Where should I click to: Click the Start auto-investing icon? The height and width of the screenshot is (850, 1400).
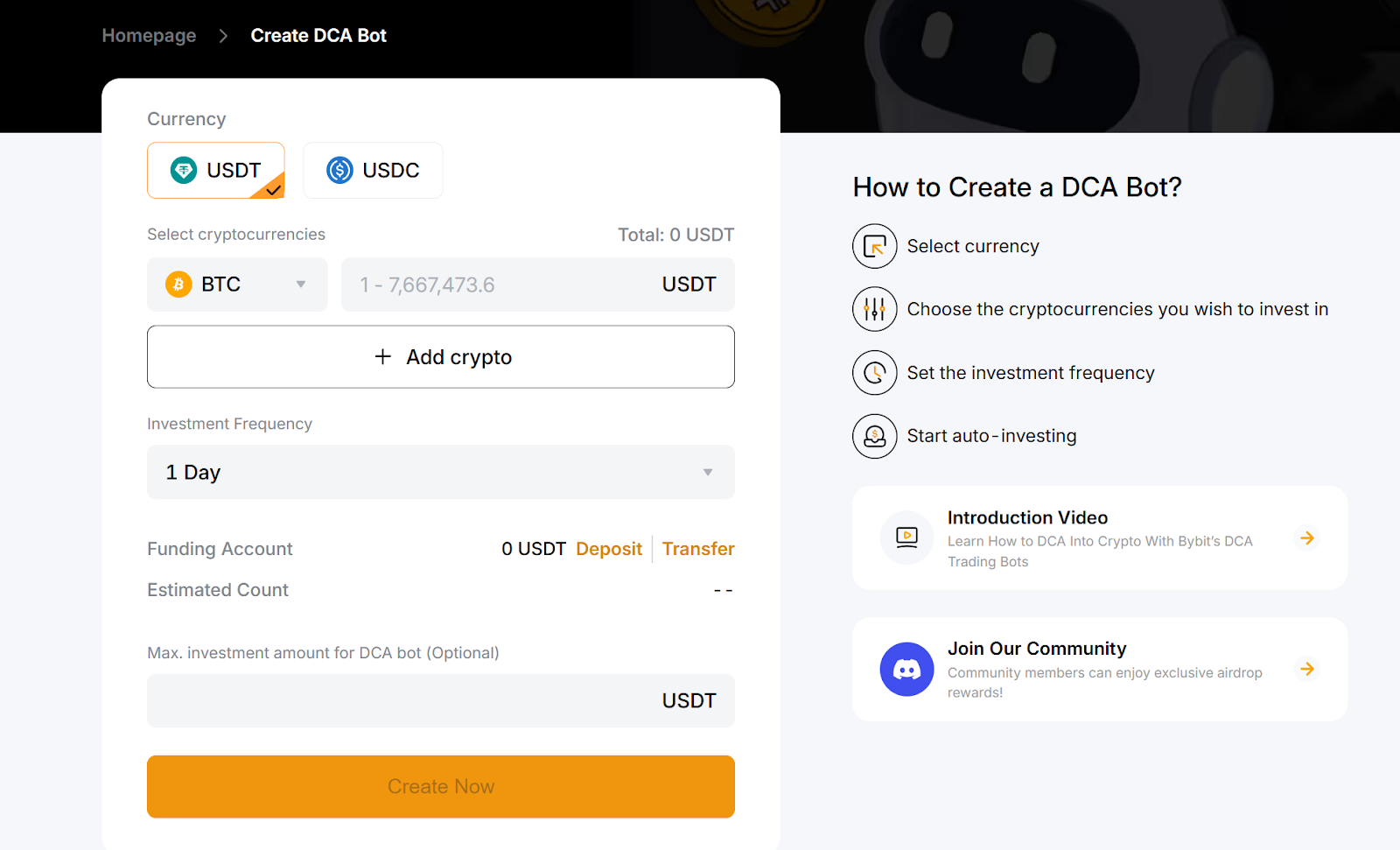[x=874, y=436]
